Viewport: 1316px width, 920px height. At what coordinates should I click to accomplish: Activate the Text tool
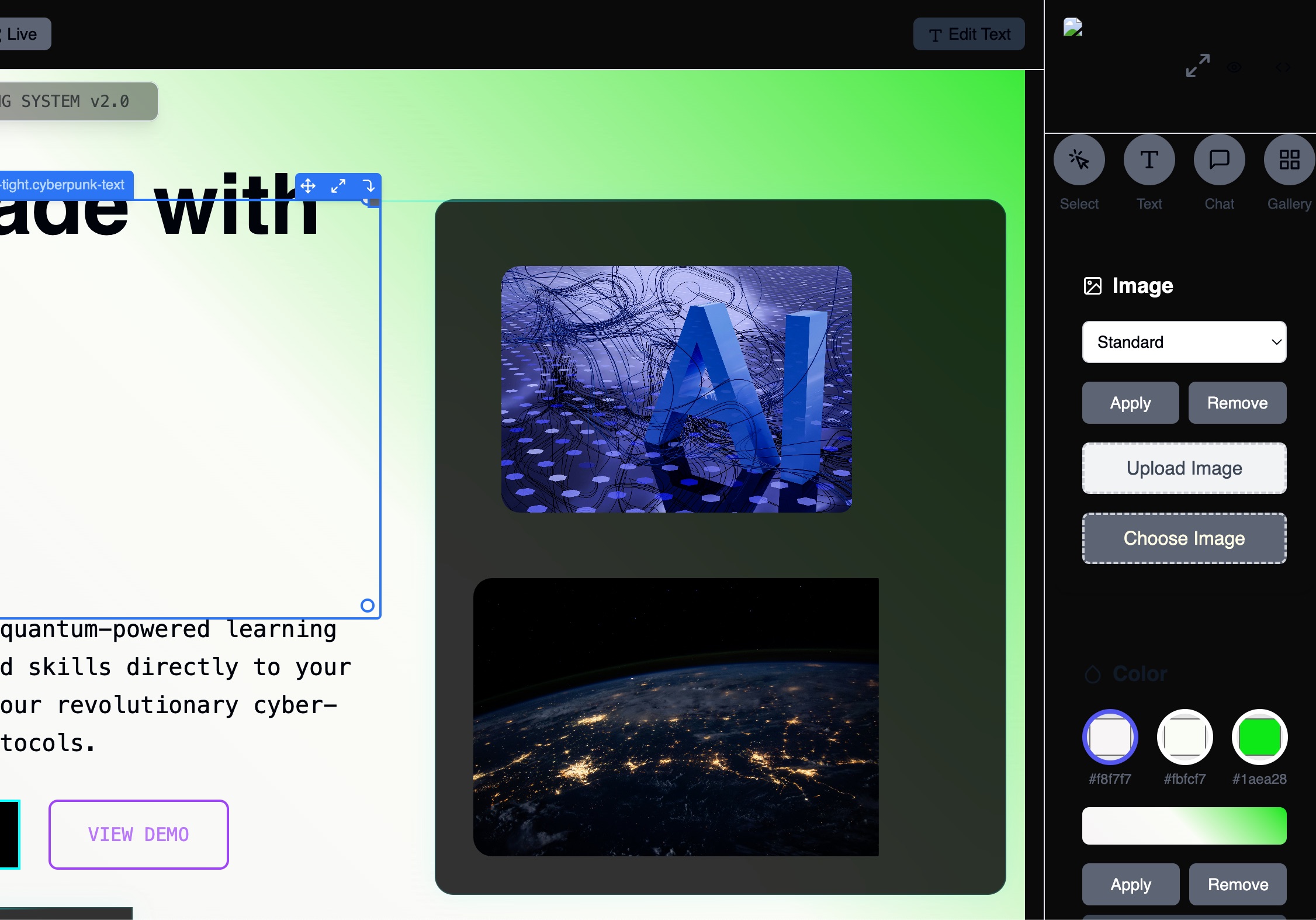1149,160
